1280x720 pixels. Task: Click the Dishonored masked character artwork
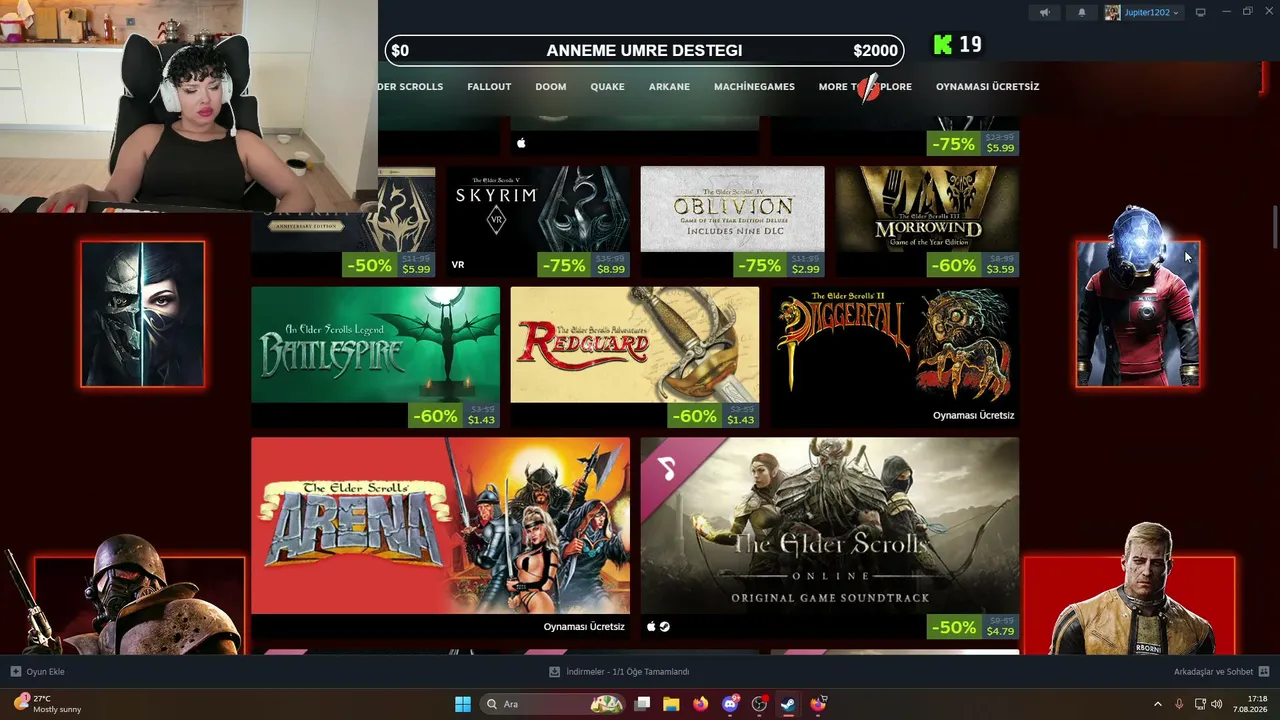click(143, 313)
